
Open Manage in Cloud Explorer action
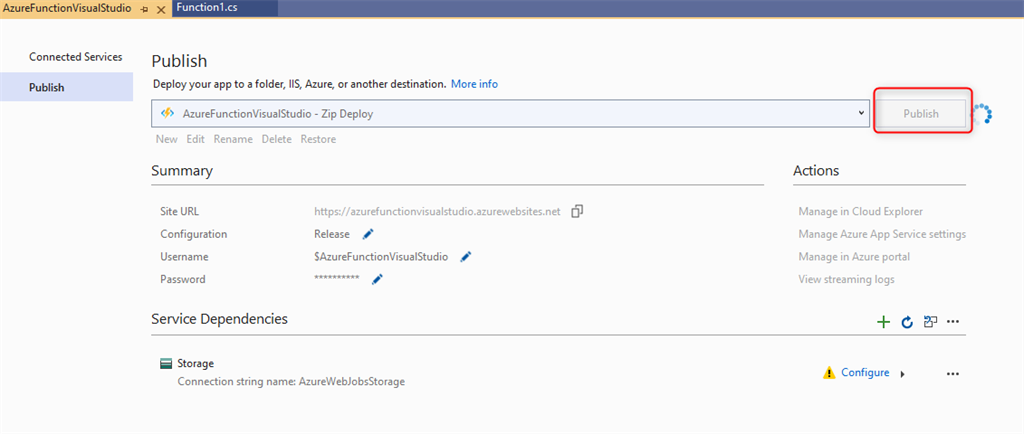point(860,211)
